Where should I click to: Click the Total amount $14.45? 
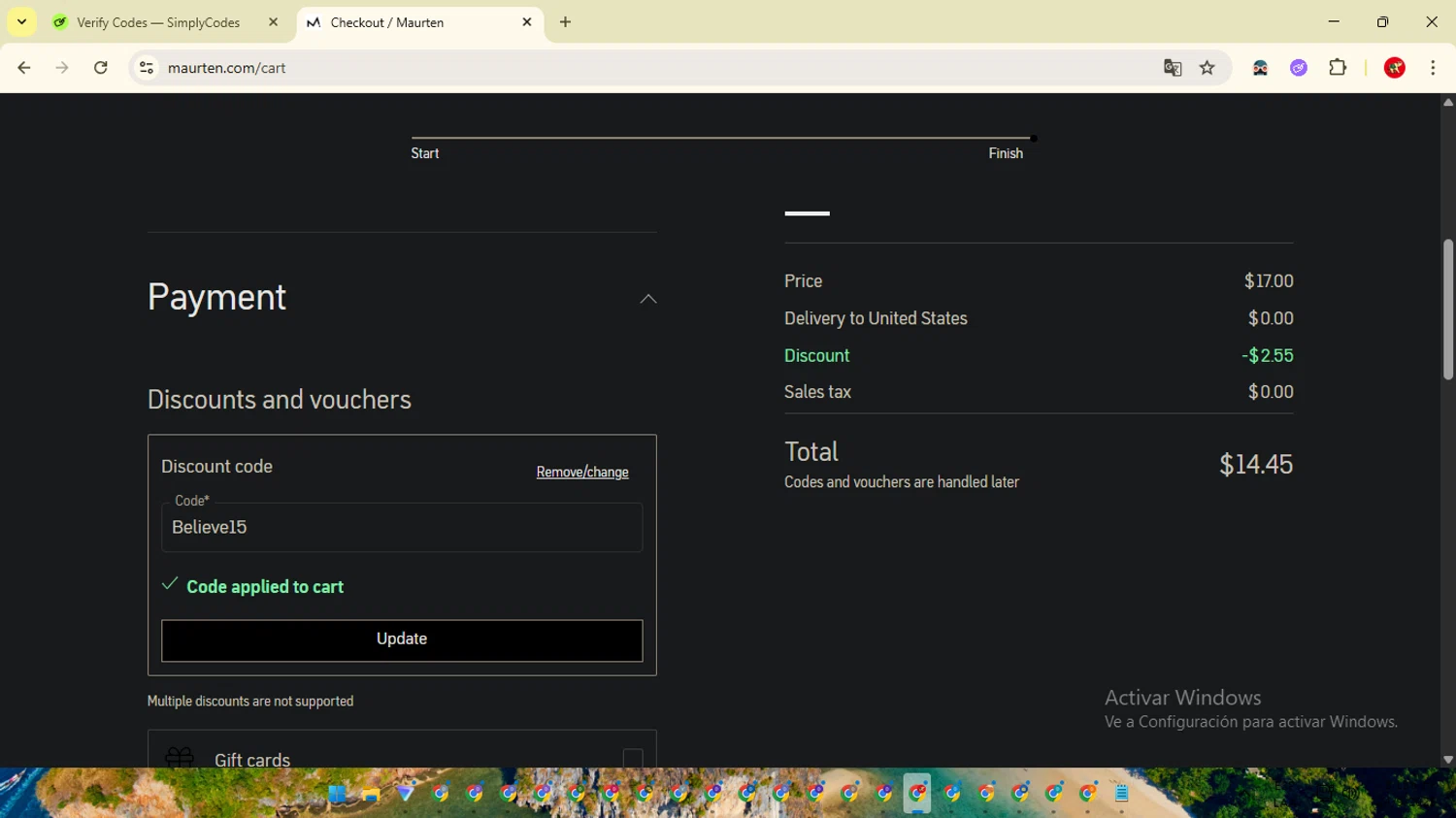(1256, 465)
